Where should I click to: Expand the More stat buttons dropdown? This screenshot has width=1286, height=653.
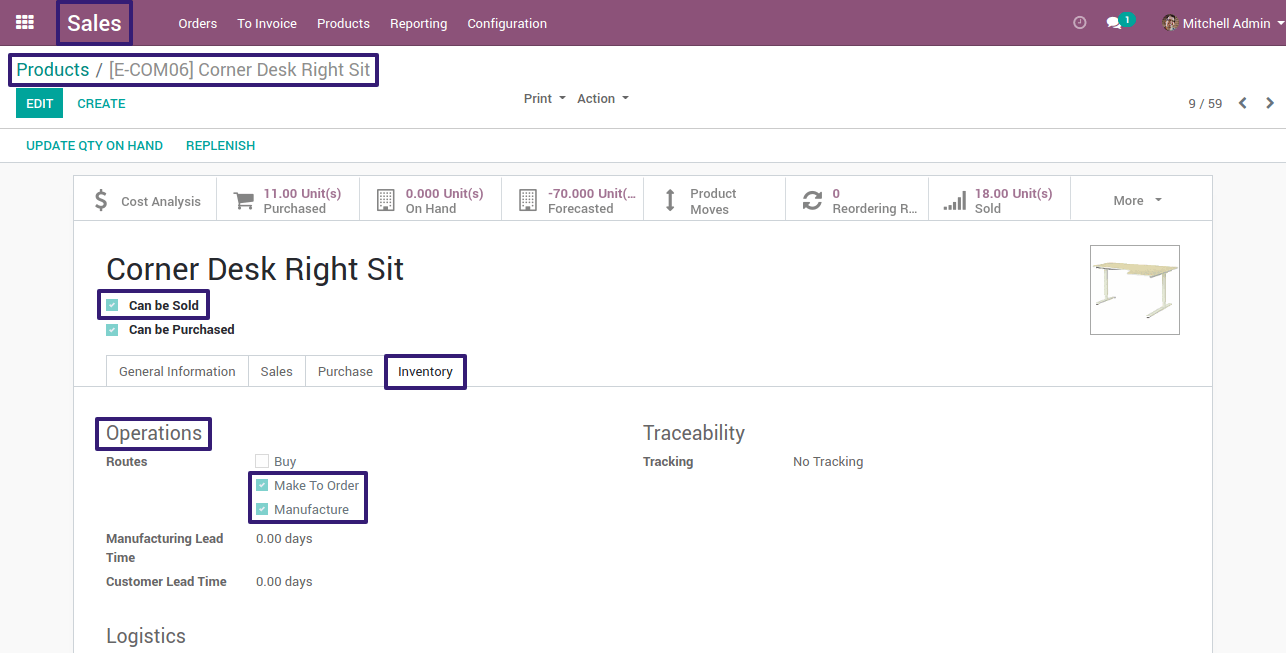coord(1138,200)
